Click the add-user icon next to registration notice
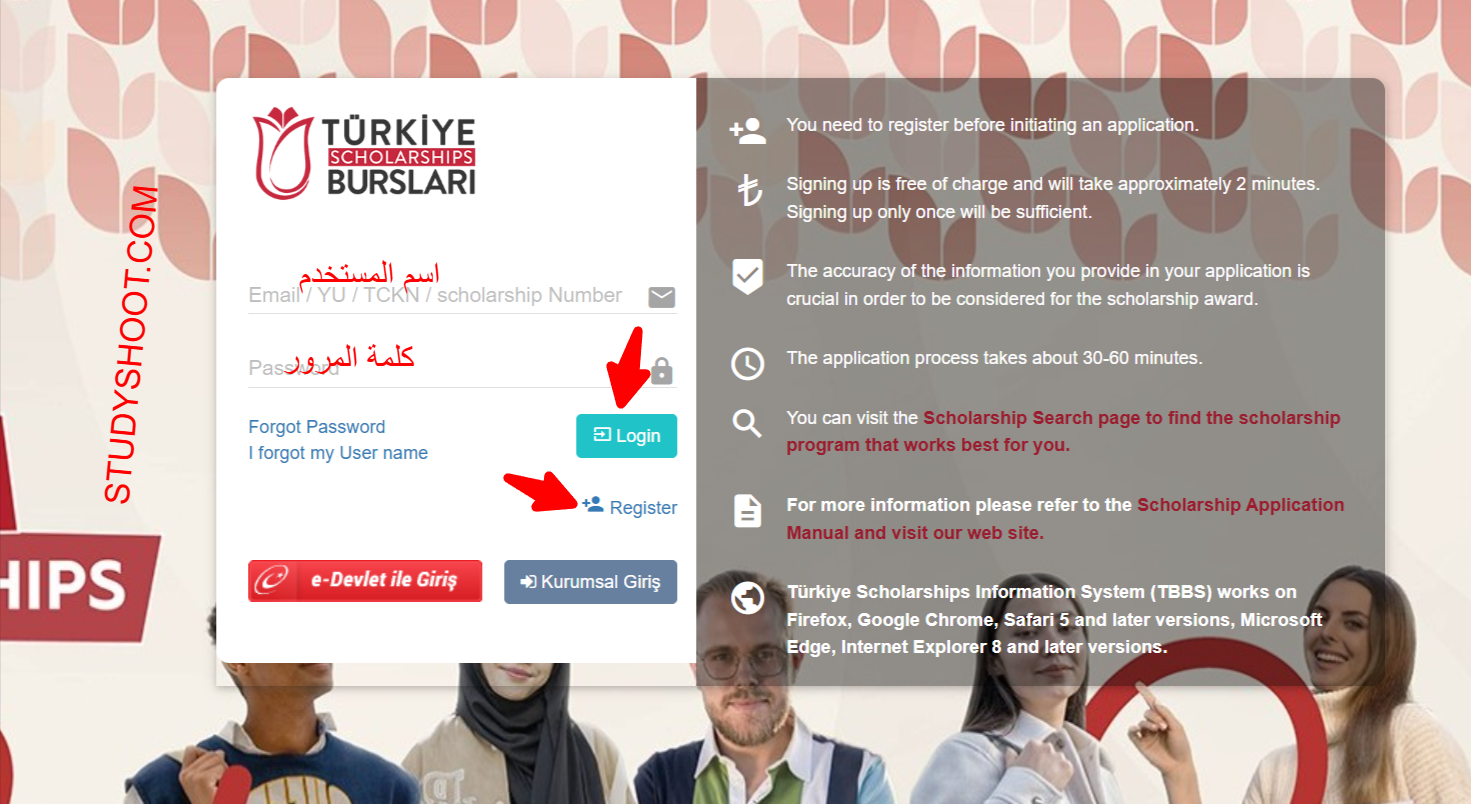This screenshot has width=1471, height=804. point(747,131)
